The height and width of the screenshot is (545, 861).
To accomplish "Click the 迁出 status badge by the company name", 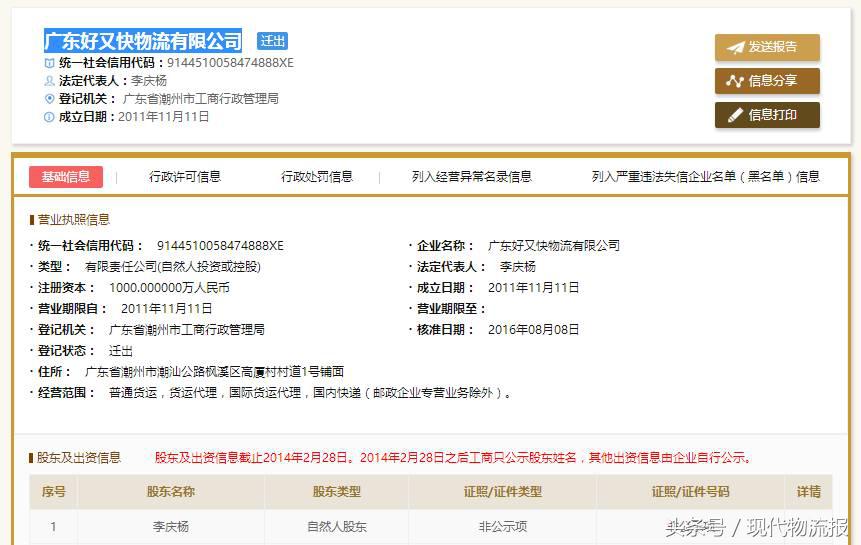I will [x=272, y=41].
